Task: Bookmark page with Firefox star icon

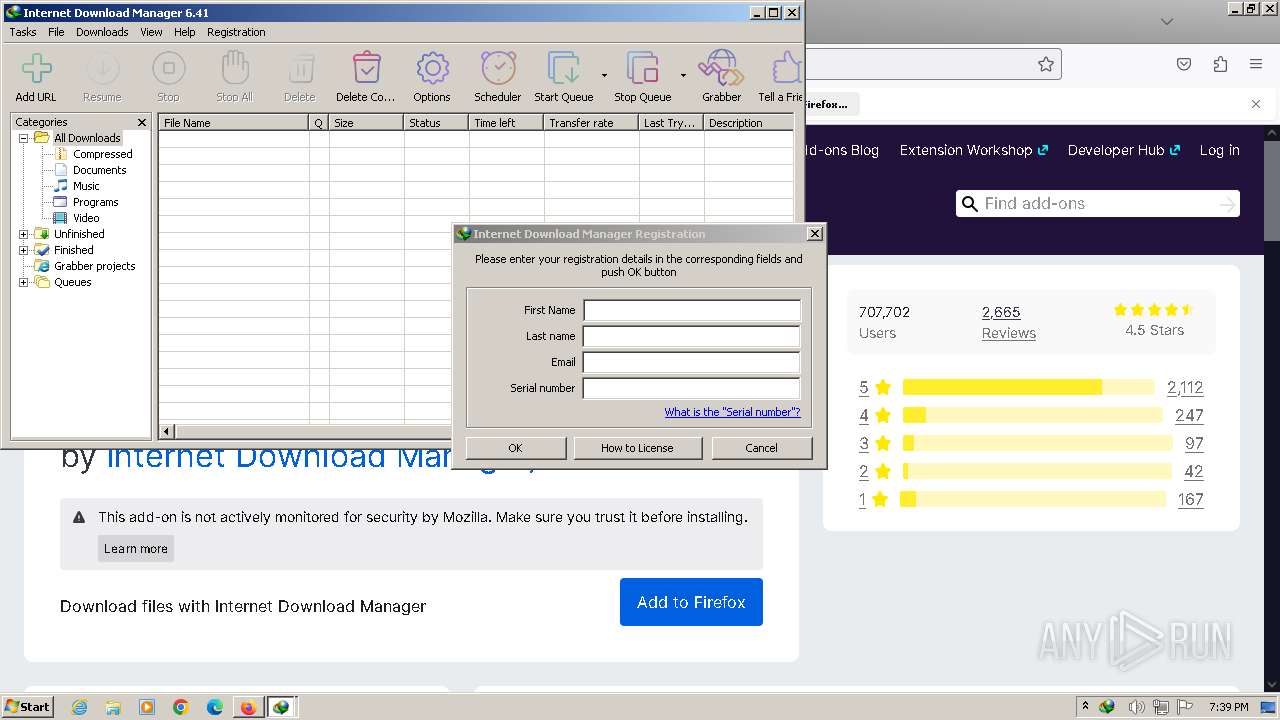Action: (x=1046, y=64)
